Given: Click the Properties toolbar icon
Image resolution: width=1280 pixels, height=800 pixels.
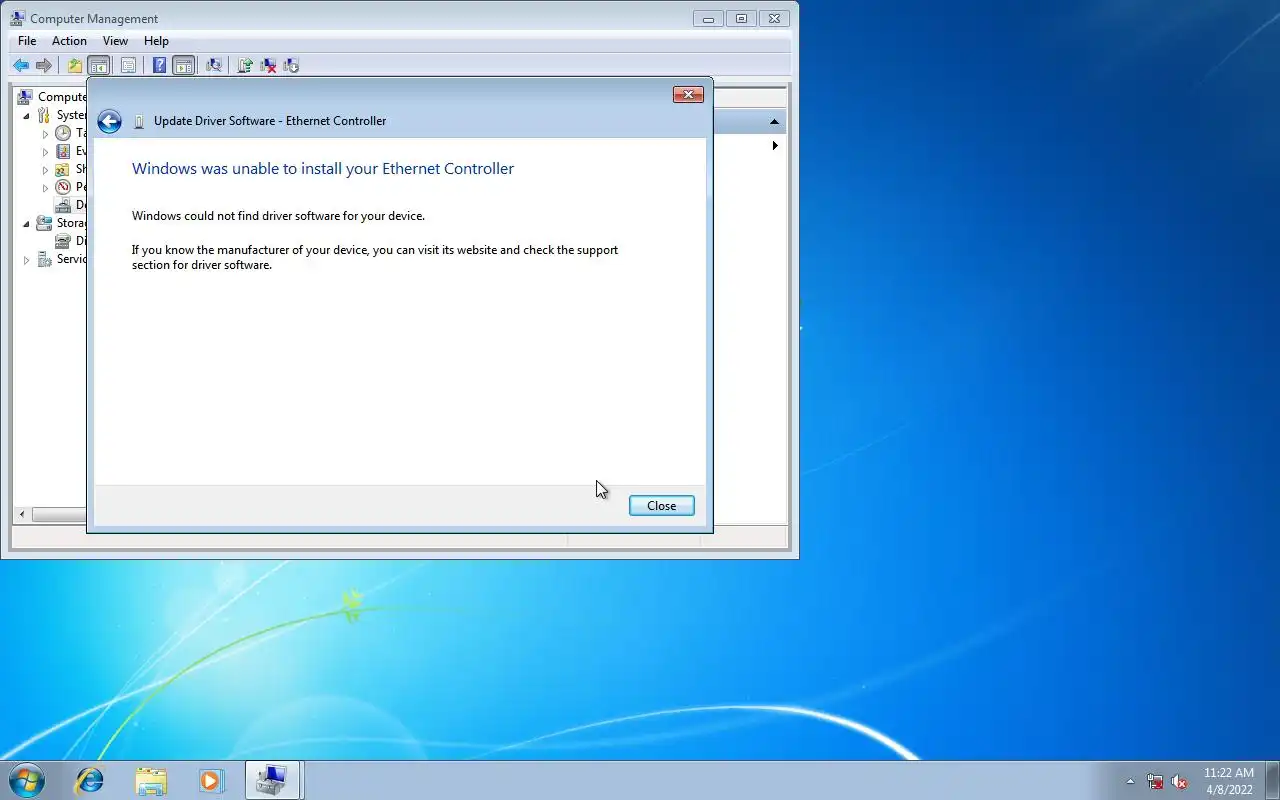Looking at the screenshot, I should tap(128, 65).
